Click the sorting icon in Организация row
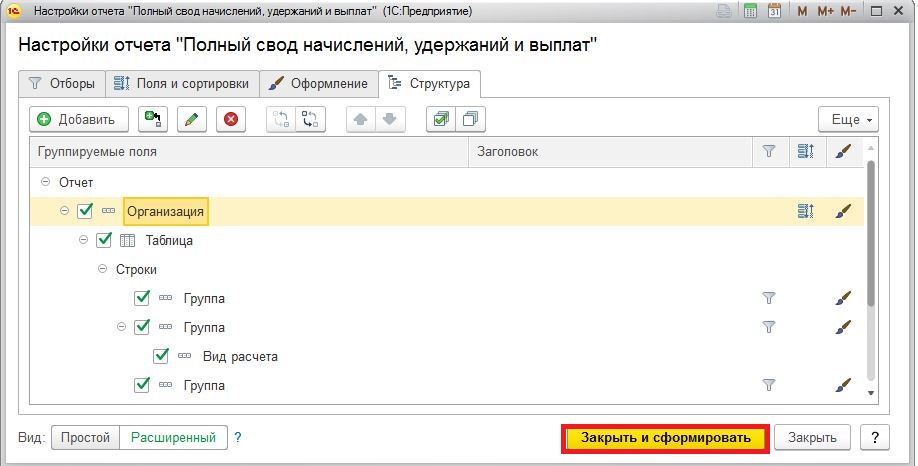 pyautogui.click(x=806, y=211)
